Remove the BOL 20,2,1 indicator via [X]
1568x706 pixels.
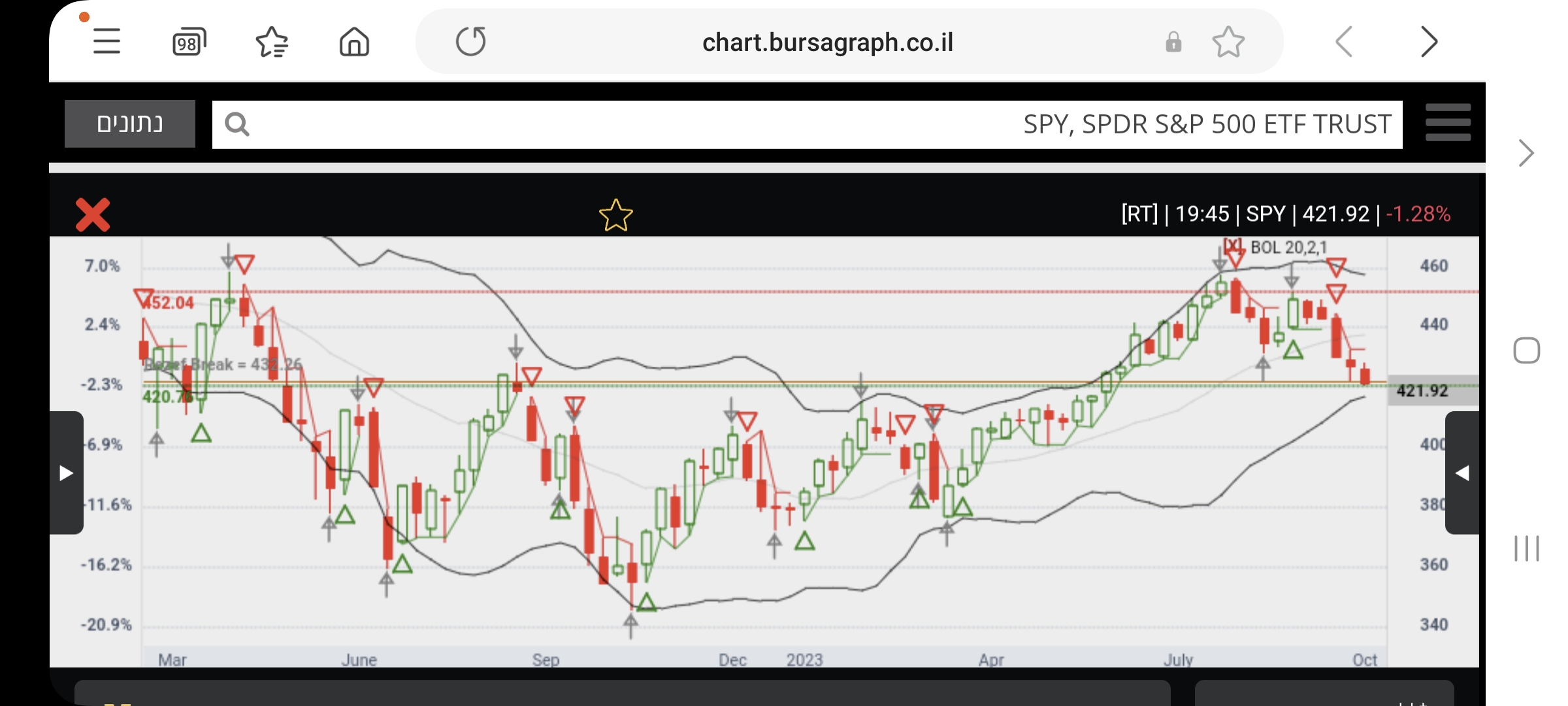pyautogui.click(x=1232, y=246)
